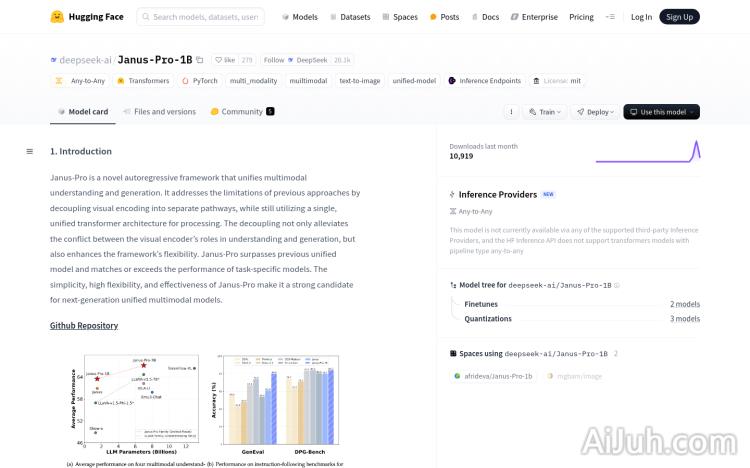
Task: Open the afrideva/Janus-Pro-1b space
Action: tap(494, 376)
